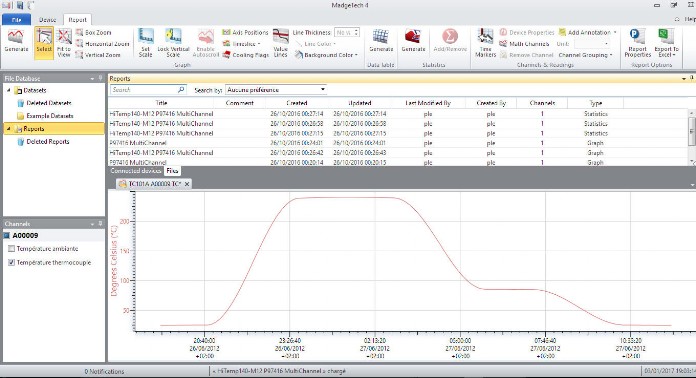Close the TC101A A00009 TC tab
The width and height of the screenshot is (696, 378).
(x=187, y=184)
